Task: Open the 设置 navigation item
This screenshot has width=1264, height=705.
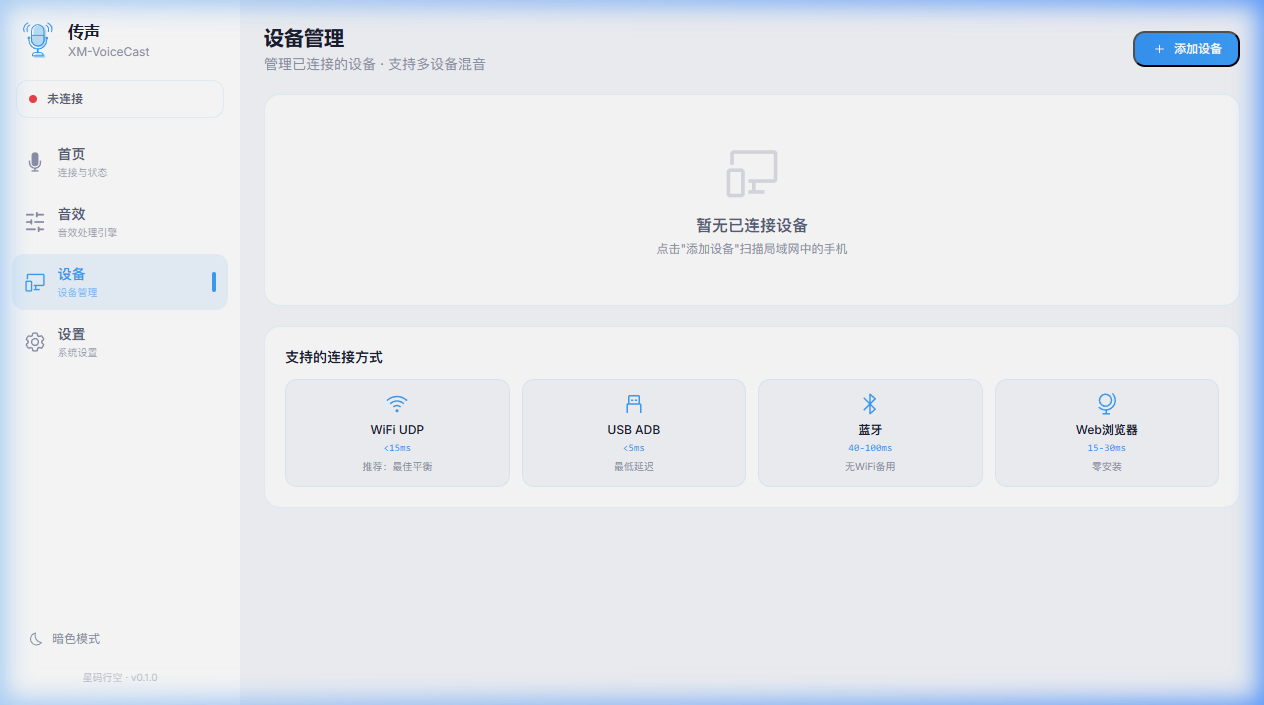Action: pos(120,342)
